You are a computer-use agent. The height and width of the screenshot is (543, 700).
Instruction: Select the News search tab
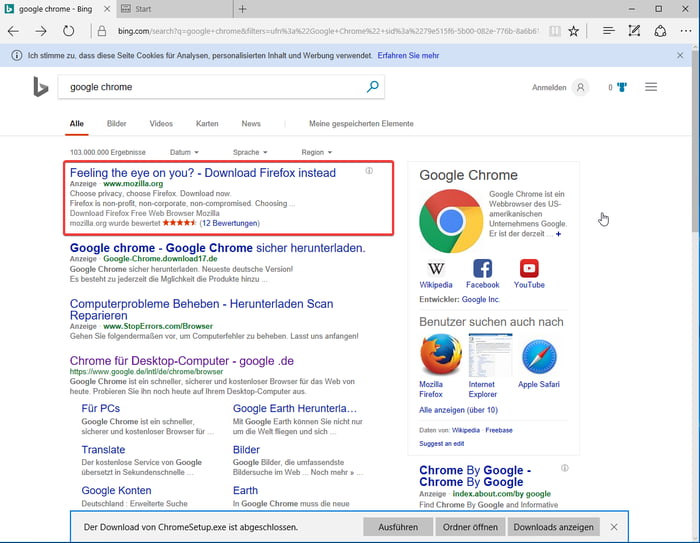coord(251,124)
